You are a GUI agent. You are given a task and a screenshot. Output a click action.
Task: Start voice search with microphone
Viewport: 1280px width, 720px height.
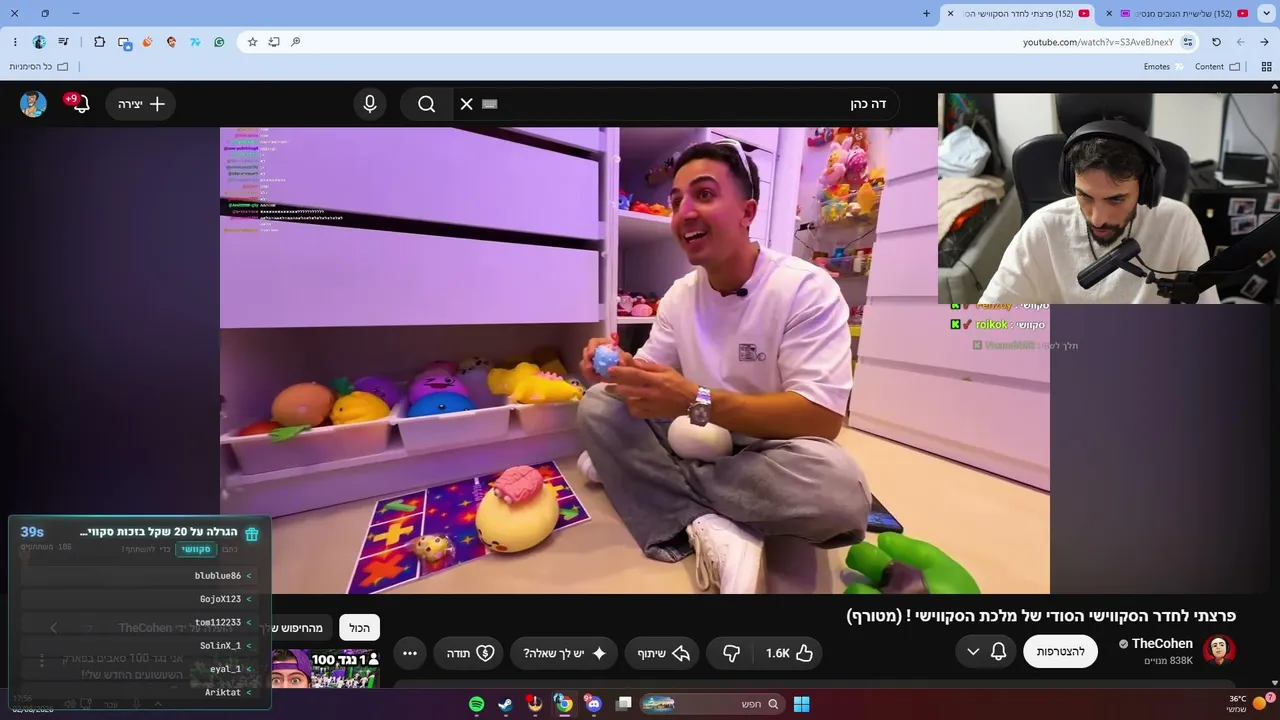(370, 104)
